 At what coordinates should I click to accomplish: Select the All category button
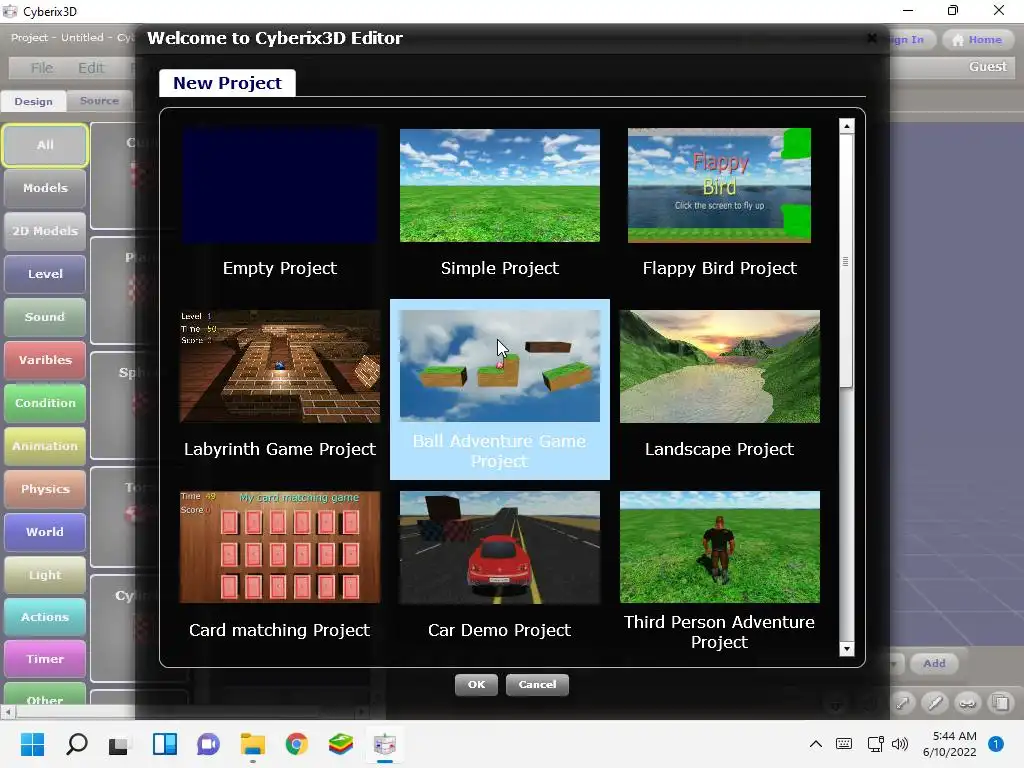click(44, 145)
